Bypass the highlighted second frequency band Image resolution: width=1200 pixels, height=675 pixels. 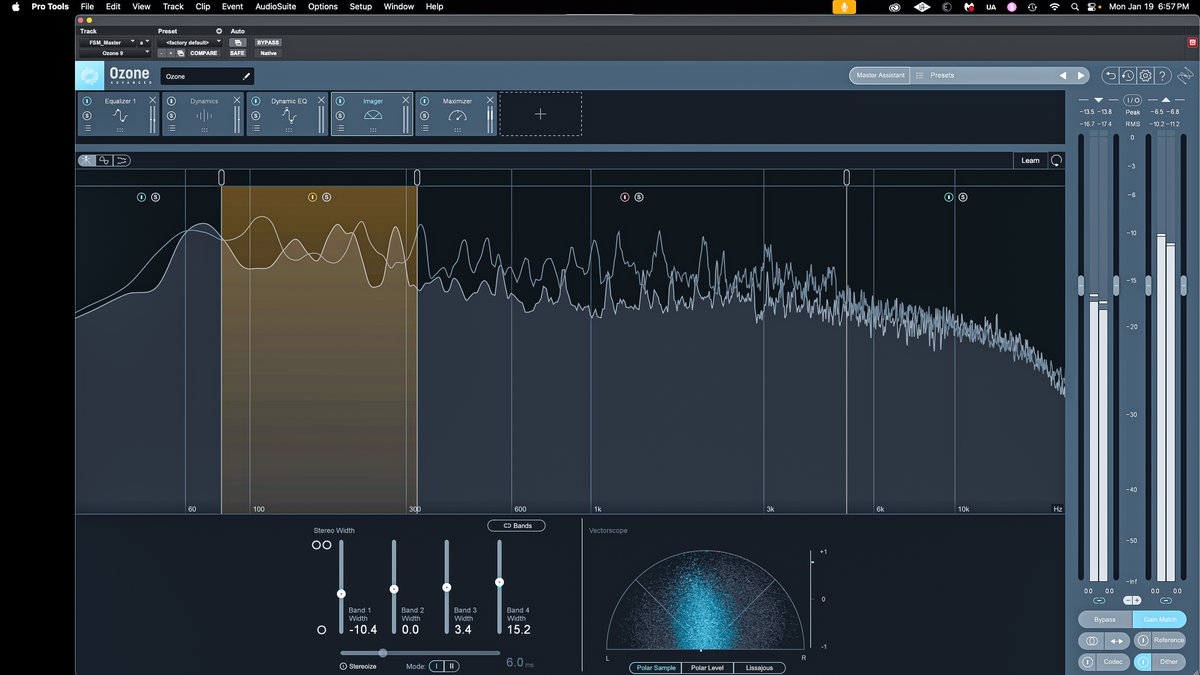312,197
